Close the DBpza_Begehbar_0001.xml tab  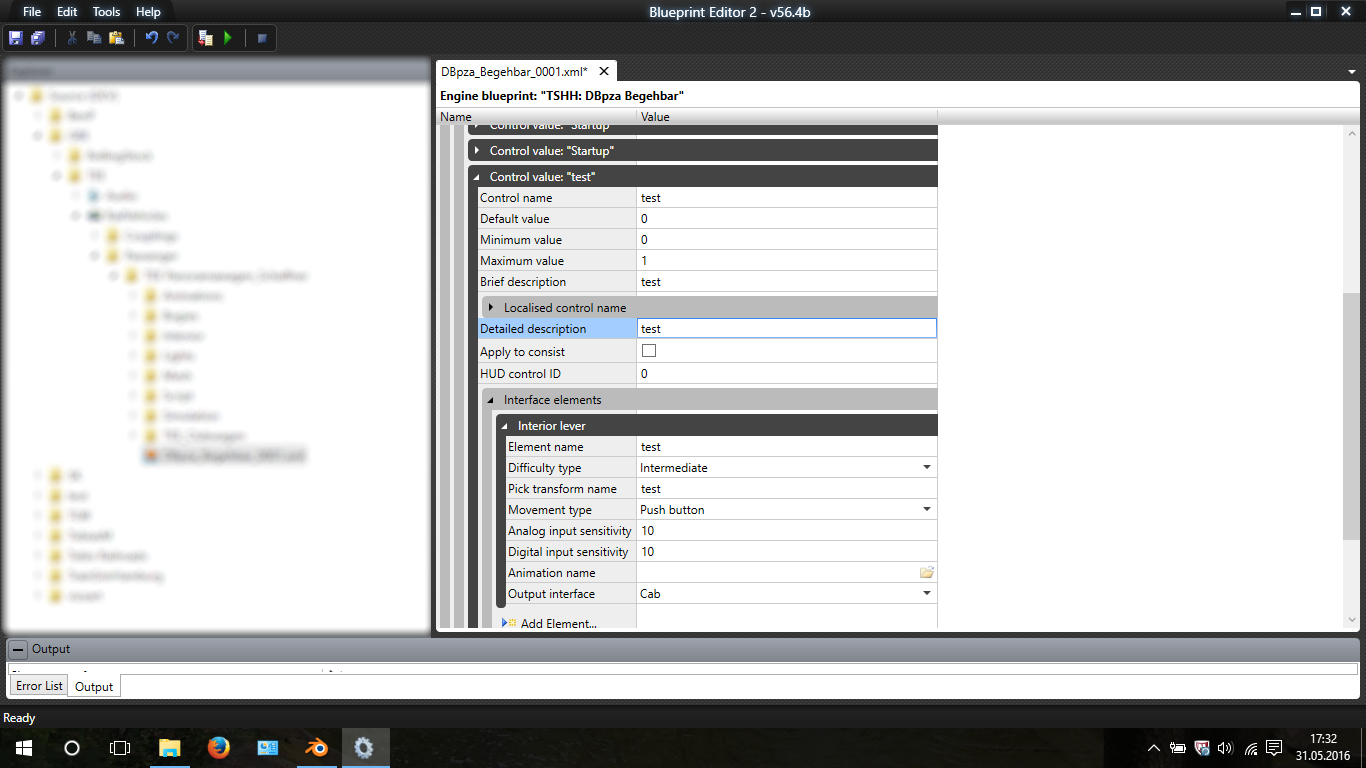pos(603,71)
